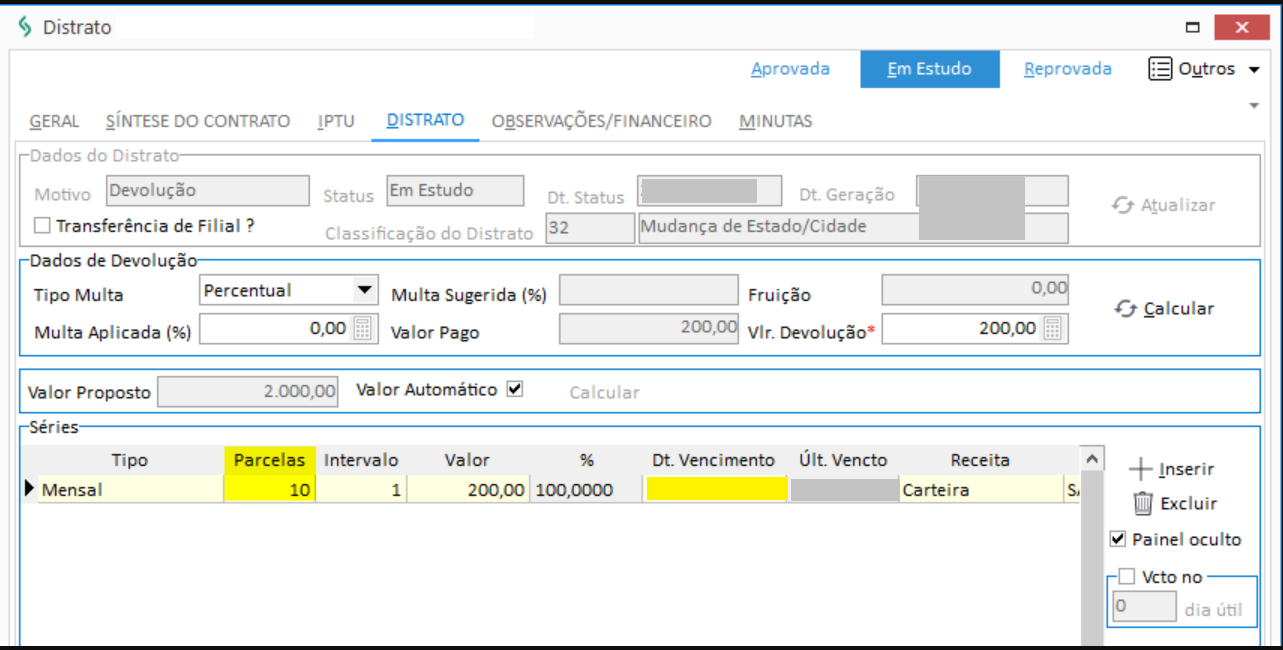Switch to the Síntese do Contrato tab

point(198,121)
